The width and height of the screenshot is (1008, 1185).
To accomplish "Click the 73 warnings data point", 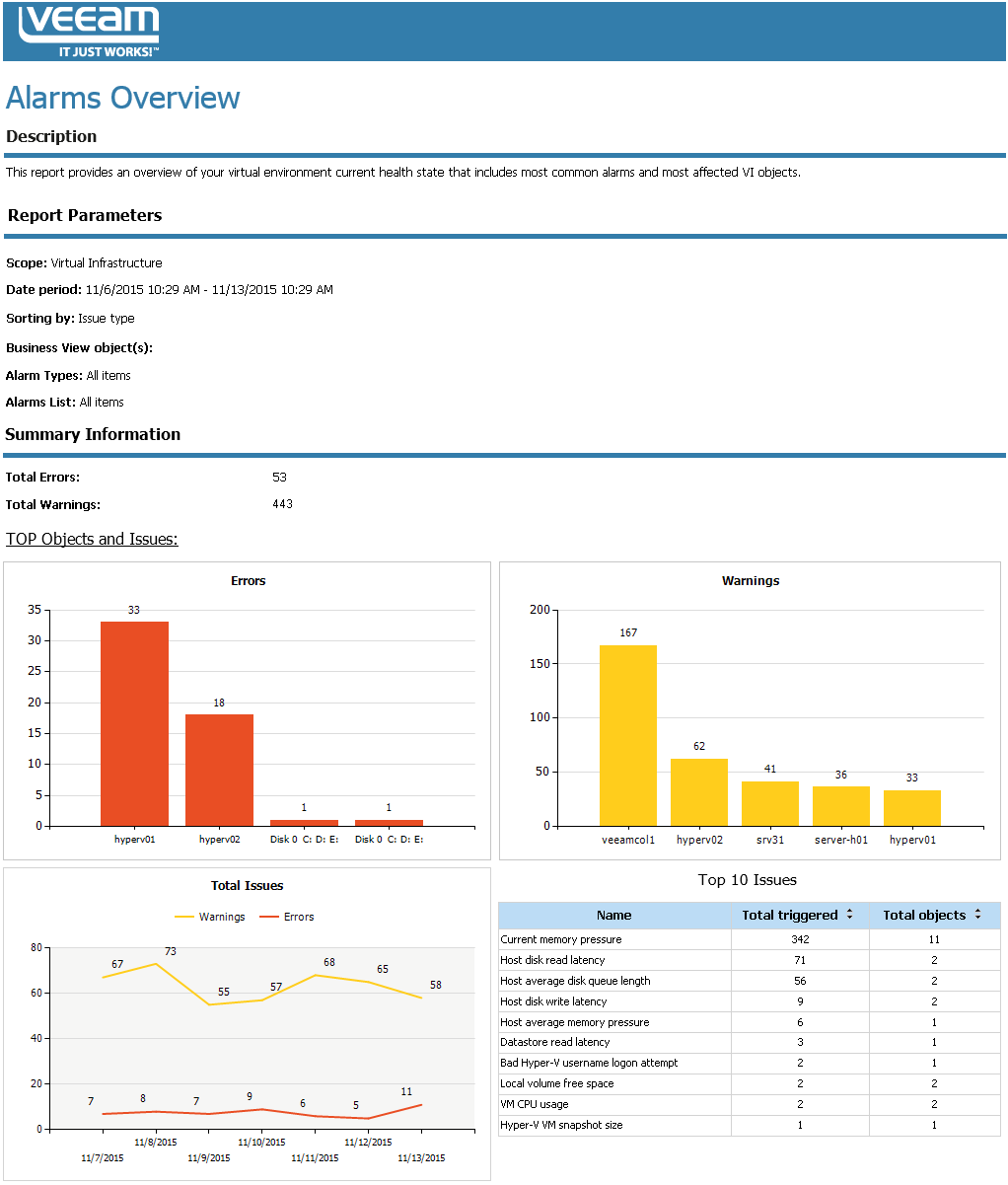I will 156,963.
